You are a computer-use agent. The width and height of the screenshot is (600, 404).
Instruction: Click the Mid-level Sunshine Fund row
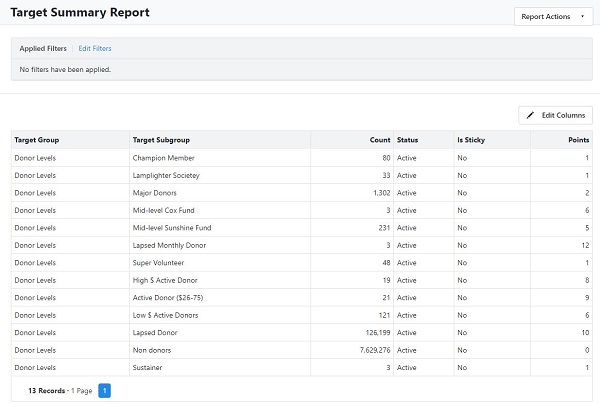[302, 228]
